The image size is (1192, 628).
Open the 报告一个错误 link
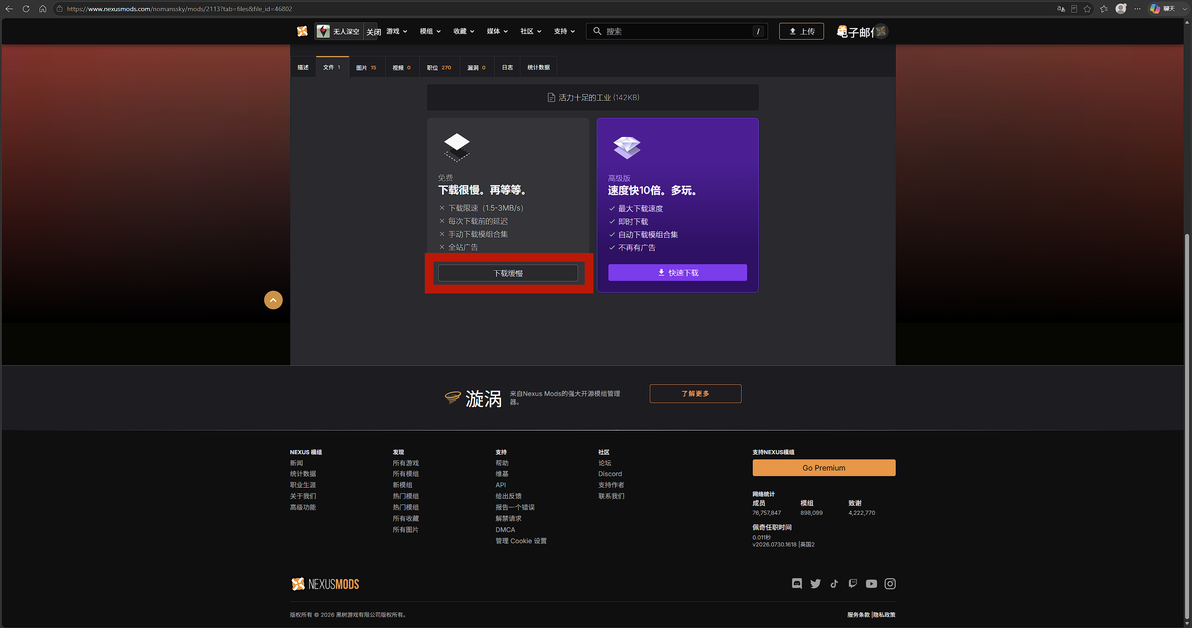click(515, 507)
